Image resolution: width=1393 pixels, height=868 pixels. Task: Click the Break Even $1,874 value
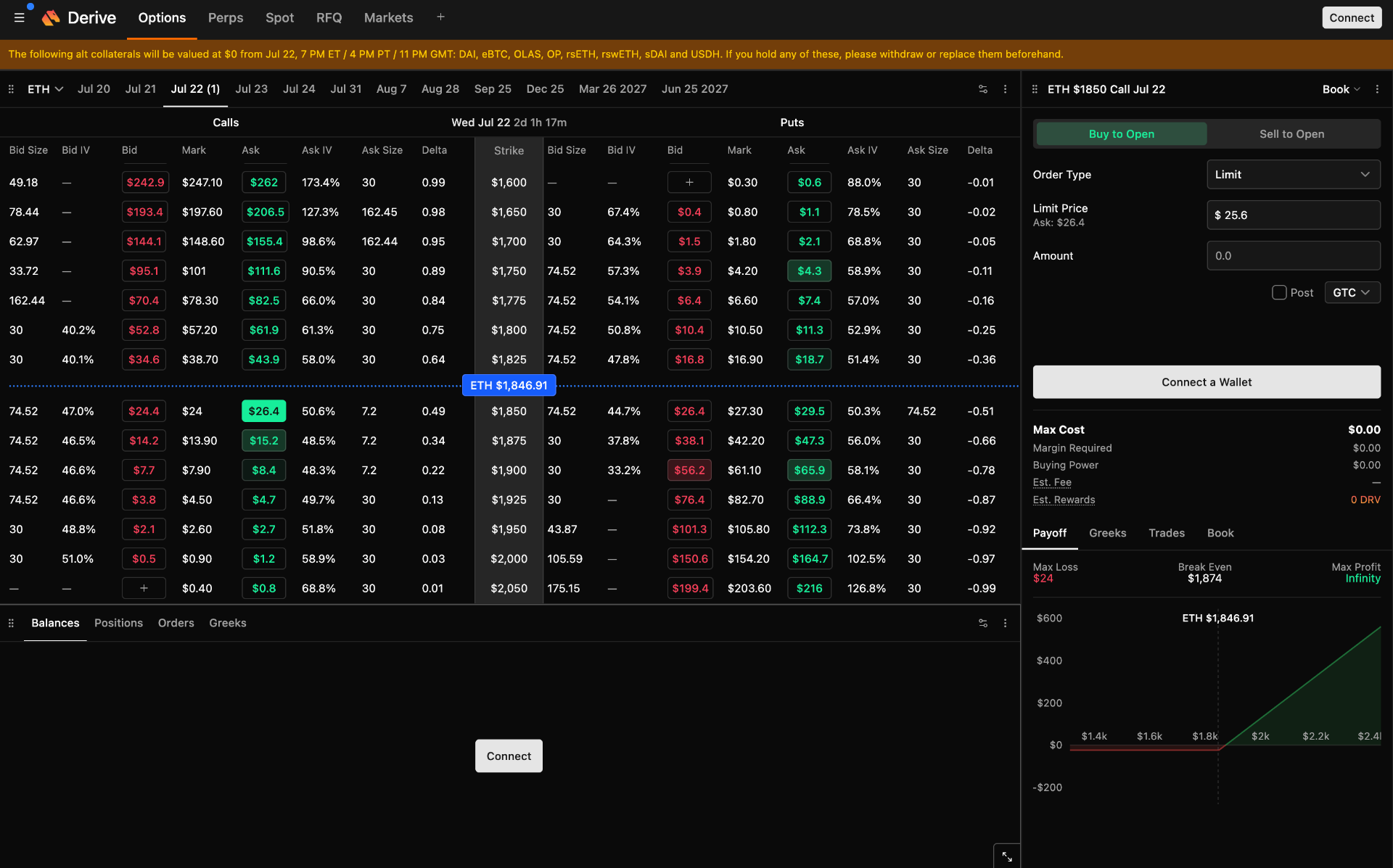[x=1204, y=579]
